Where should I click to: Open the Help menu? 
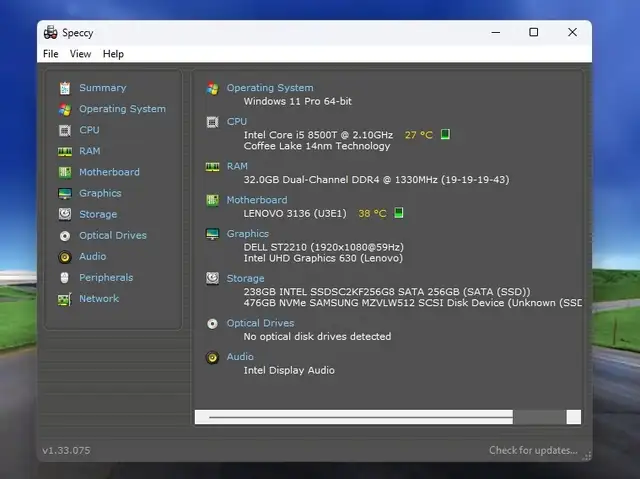113,54
